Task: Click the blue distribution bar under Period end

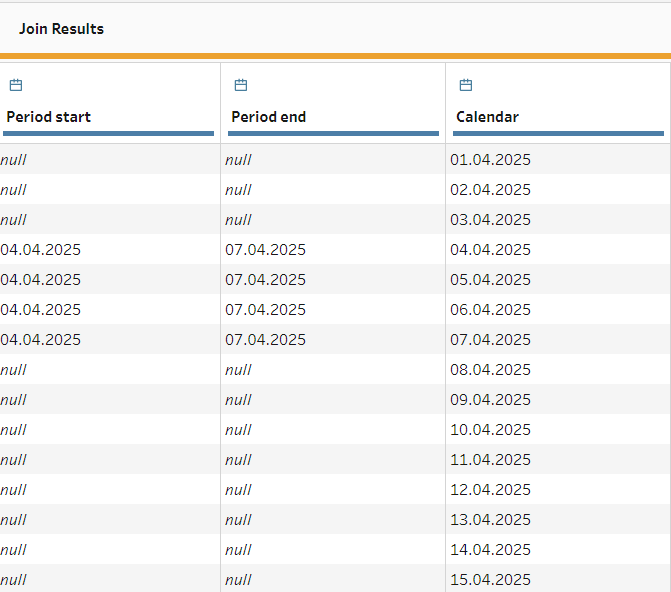Action: tap(333, 134)
